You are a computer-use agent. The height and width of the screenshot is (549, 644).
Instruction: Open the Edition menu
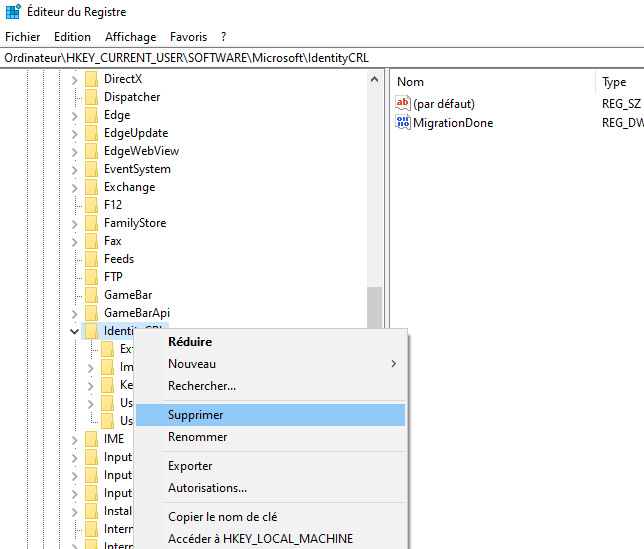pyautogui.click(x=72, y=37)
